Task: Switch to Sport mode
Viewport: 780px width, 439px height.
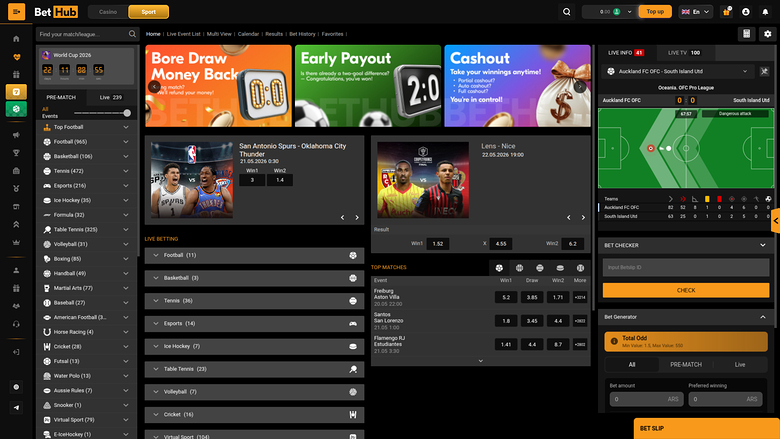Action: pos(148,12)
